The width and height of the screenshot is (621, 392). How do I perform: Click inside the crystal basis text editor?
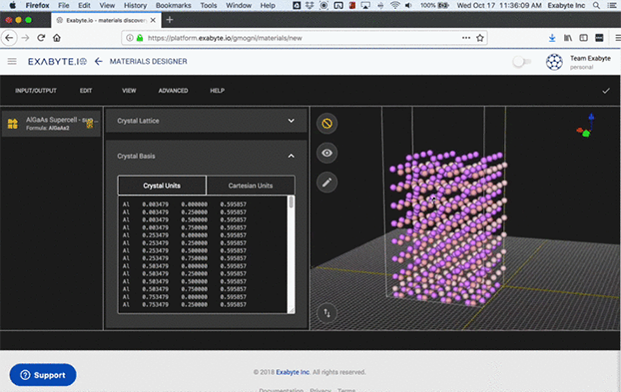tap(203, 254)
